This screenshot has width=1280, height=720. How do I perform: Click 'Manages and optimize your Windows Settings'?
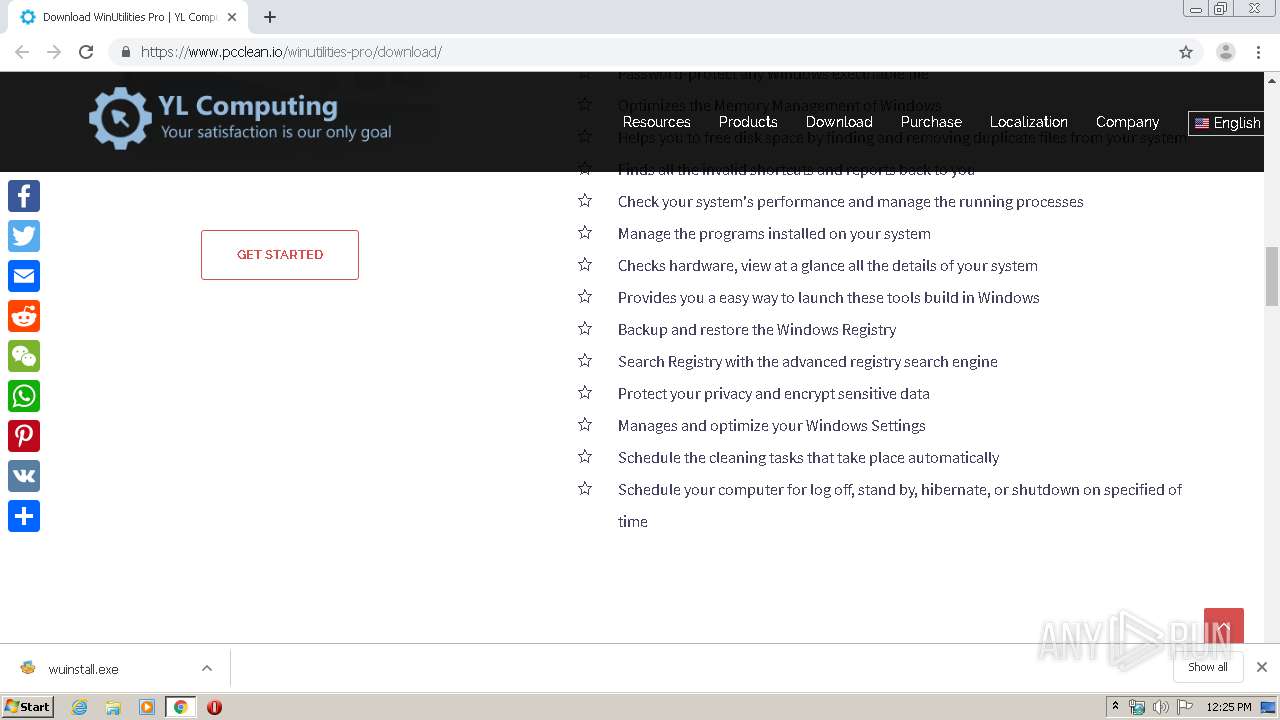click(x=771, y=425)
